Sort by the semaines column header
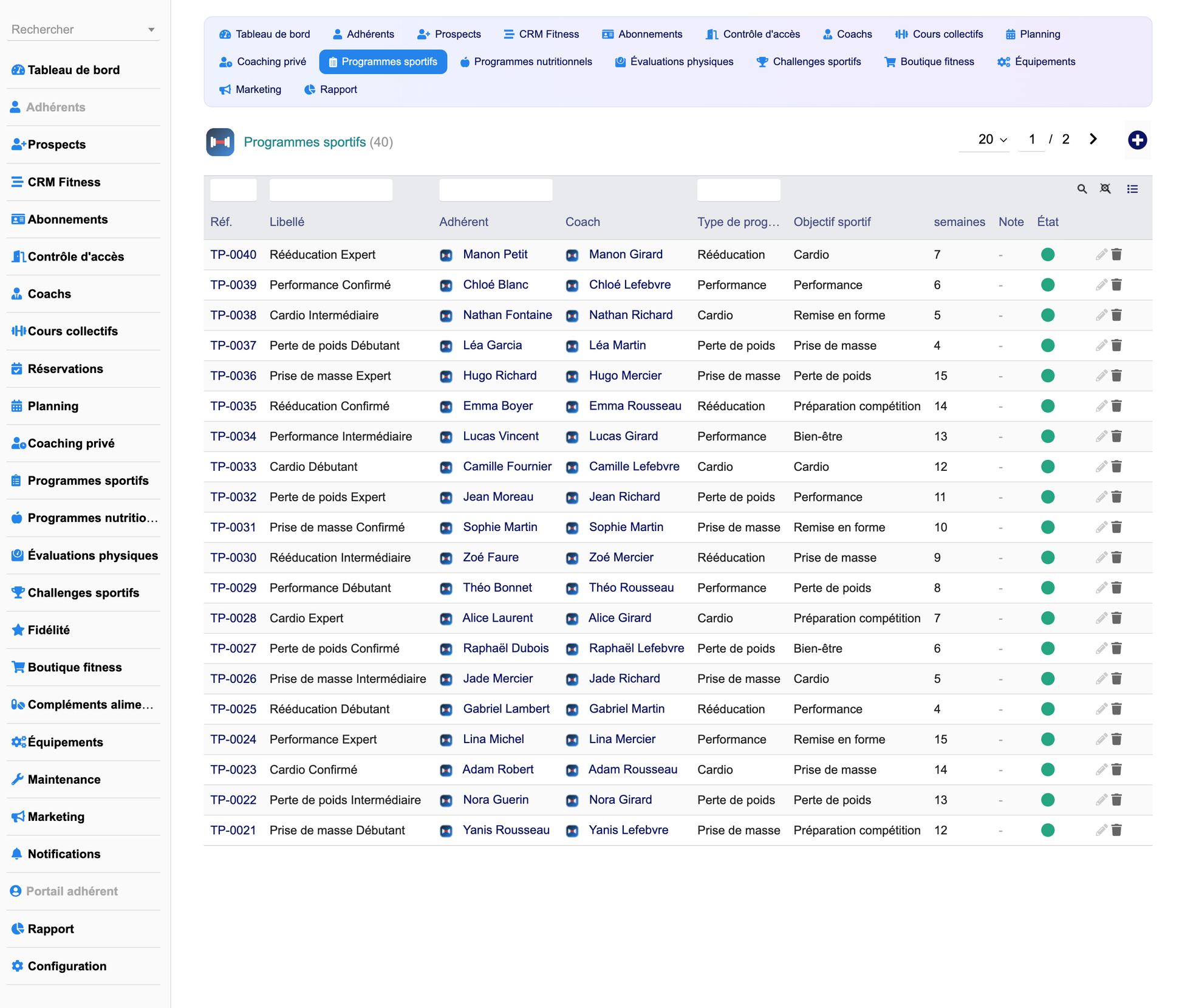The width and height of the screenshot is (1182, 1008). pyautogui.click(x=959, y=222)
